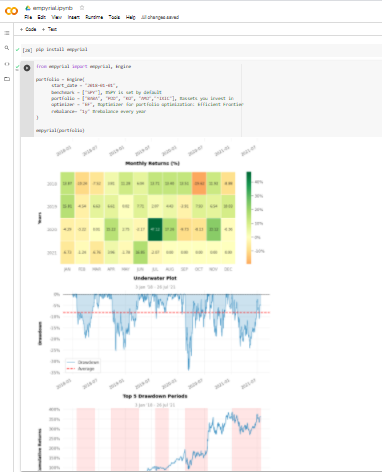Click the dark green 2020 JUL heatmap cell
382x472 pixels.
tap(155, 229)
